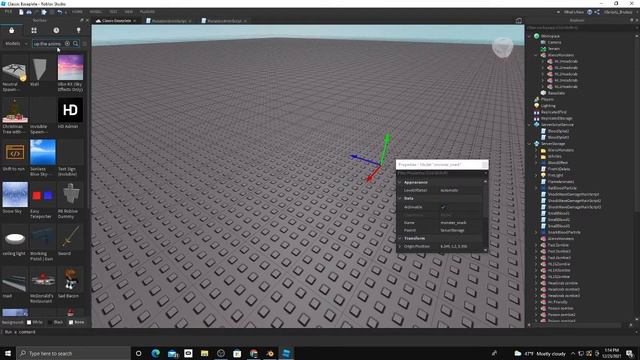Screen dimensions: 640x360
Task: Open the Models category dropdown in Toolbox
Action: click(16, 43)
